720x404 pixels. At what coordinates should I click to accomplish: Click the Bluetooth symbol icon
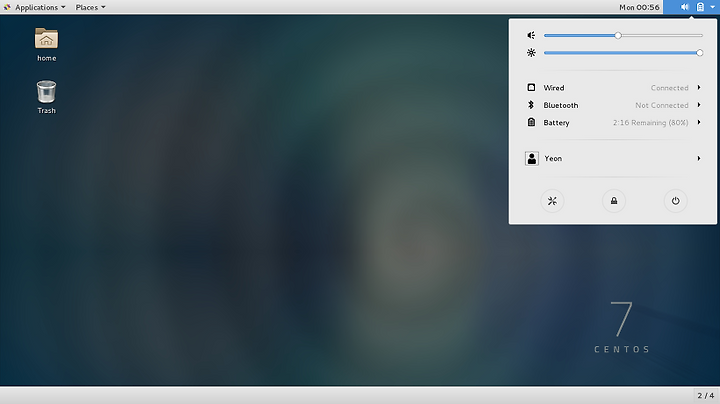coord(531,105)
